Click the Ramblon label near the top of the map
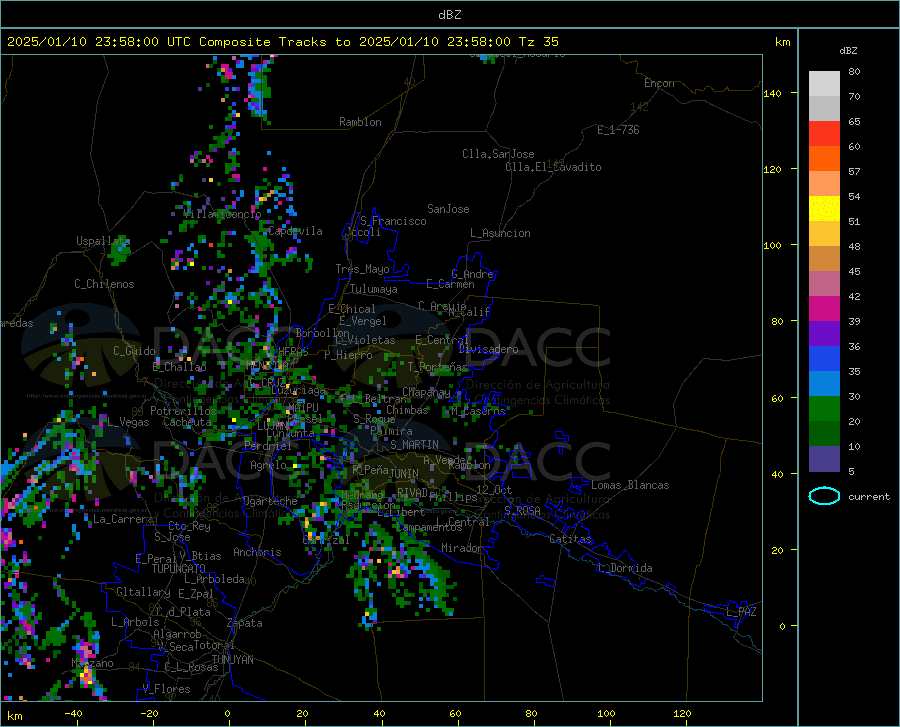900x727 pixels. 360,122
